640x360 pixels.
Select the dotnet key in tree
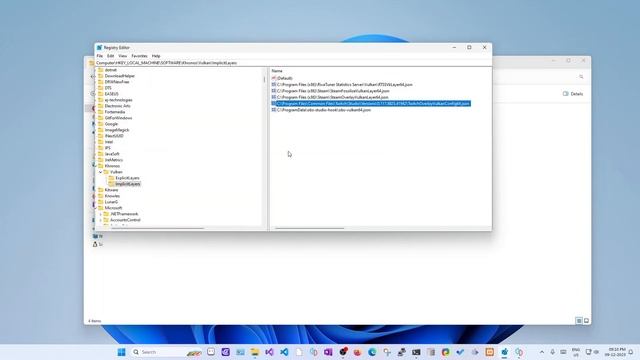(111, 70)
